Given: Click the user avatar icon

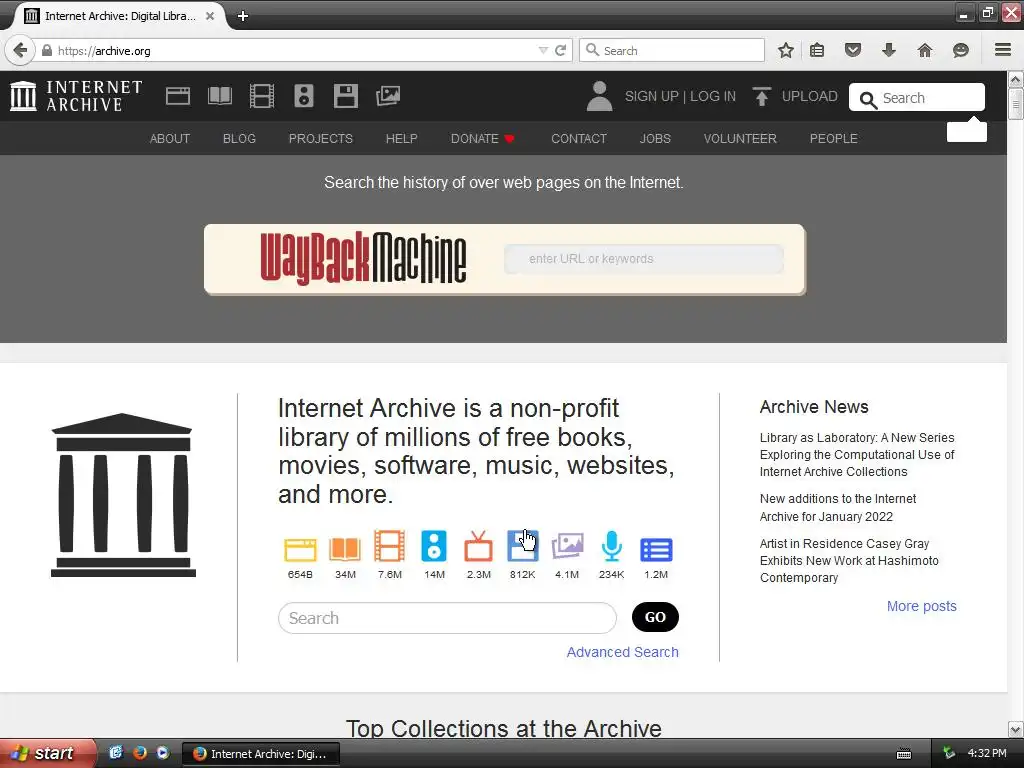Looking at the screenshot, I should pyautogui.click(x=599, y=96).
